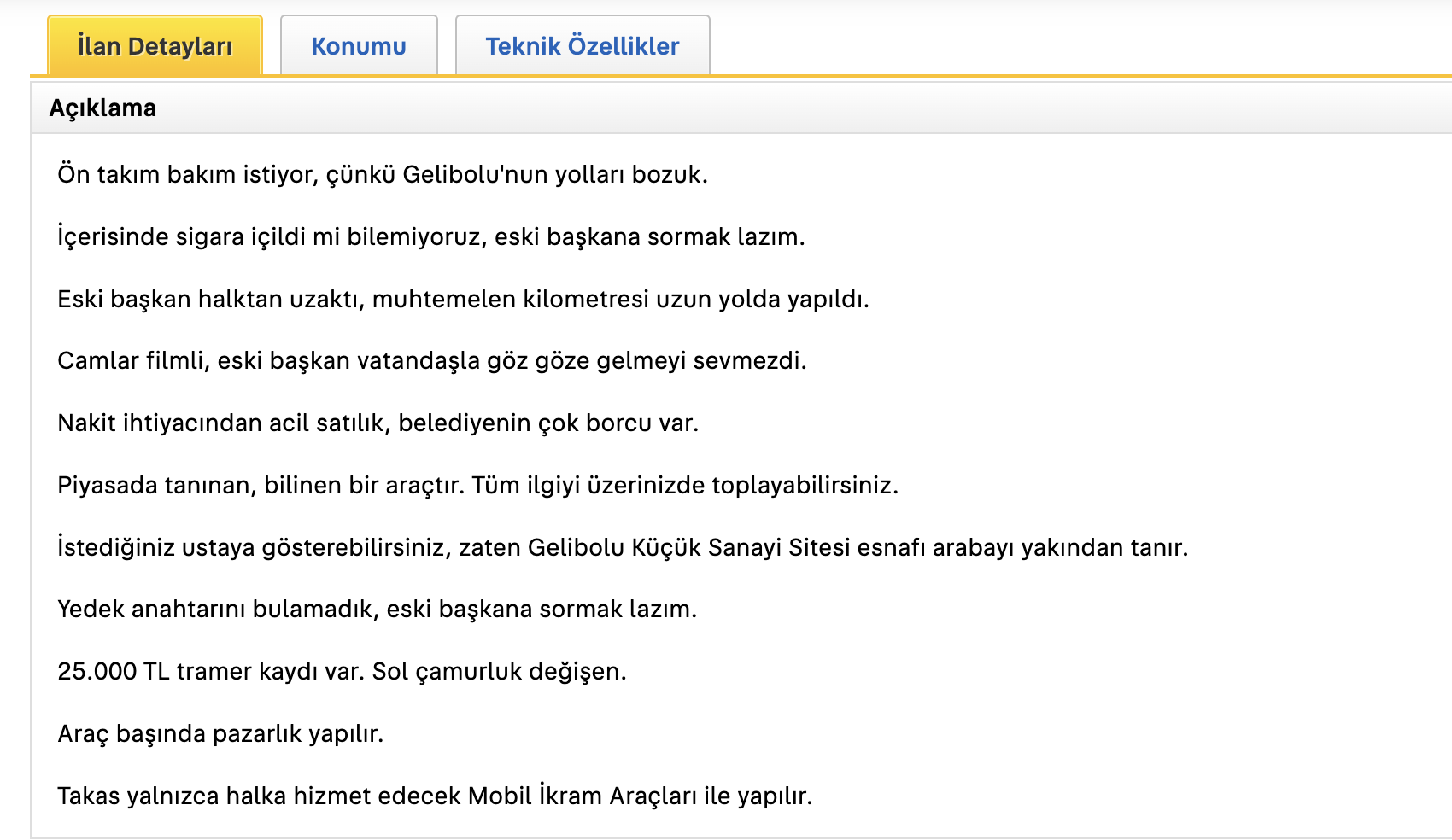The image size is (1452, 840).
Task: Click 'çünkü Gelibolu'nun yolları bozuk' text
Action: 517,174
